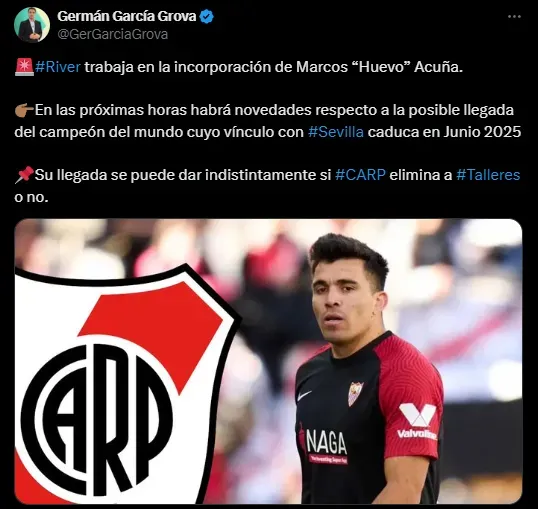
Task: Open the #Talleres hashtag
Action: tap(488, 175)
